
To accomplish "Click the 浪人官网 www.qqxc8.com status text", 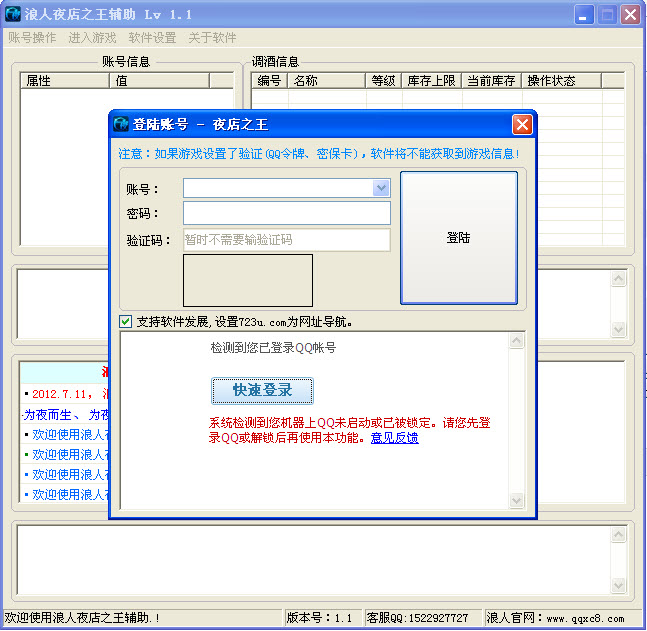I will (555, 617).
